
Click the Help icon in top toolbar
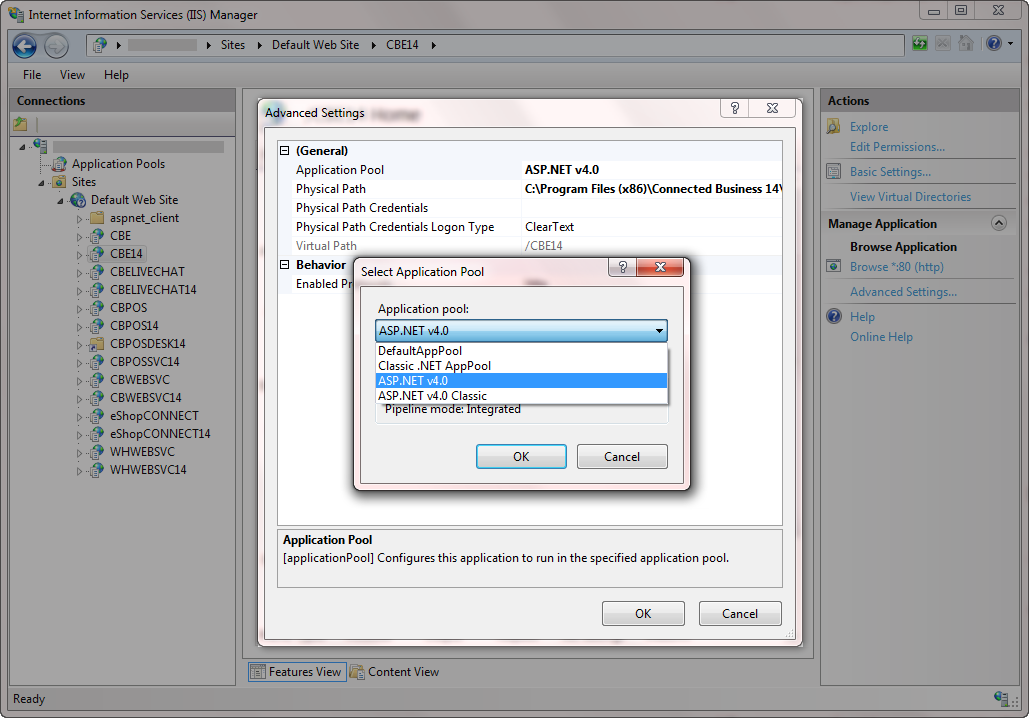[x=993, y=44]
